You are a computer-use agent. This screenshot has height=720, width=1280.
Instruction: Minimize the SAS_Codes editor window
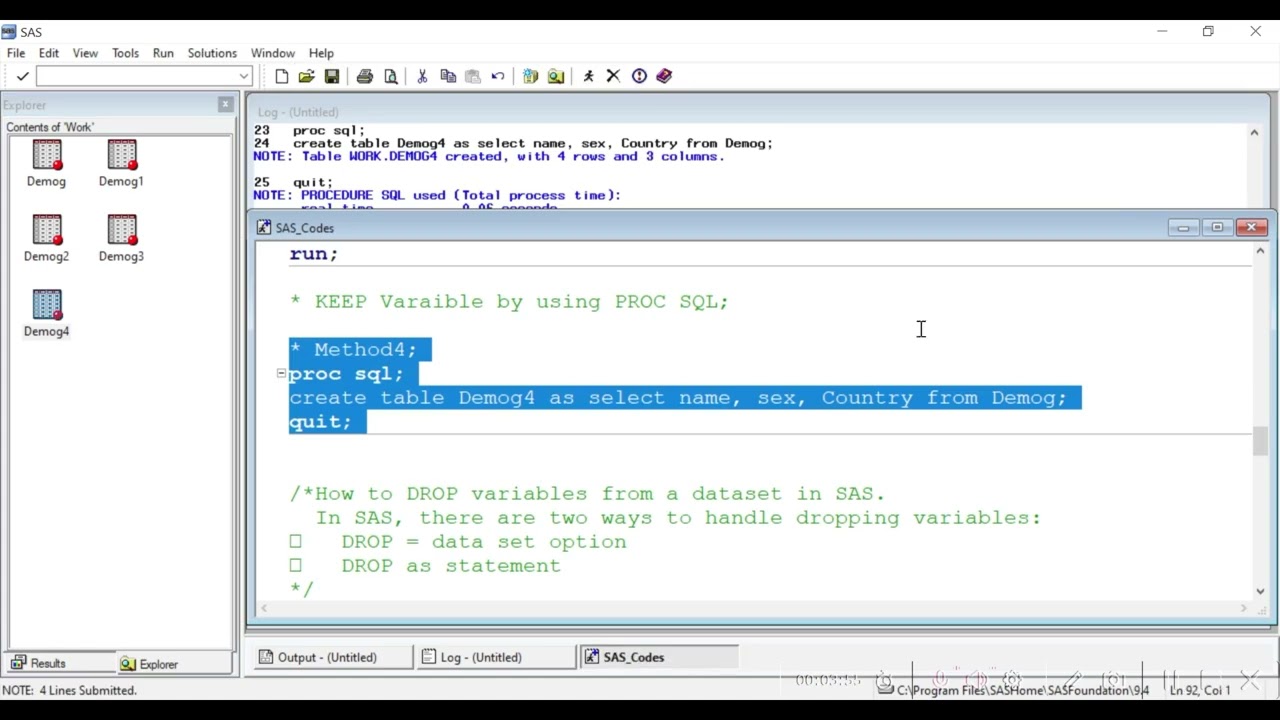point(1183,228)
